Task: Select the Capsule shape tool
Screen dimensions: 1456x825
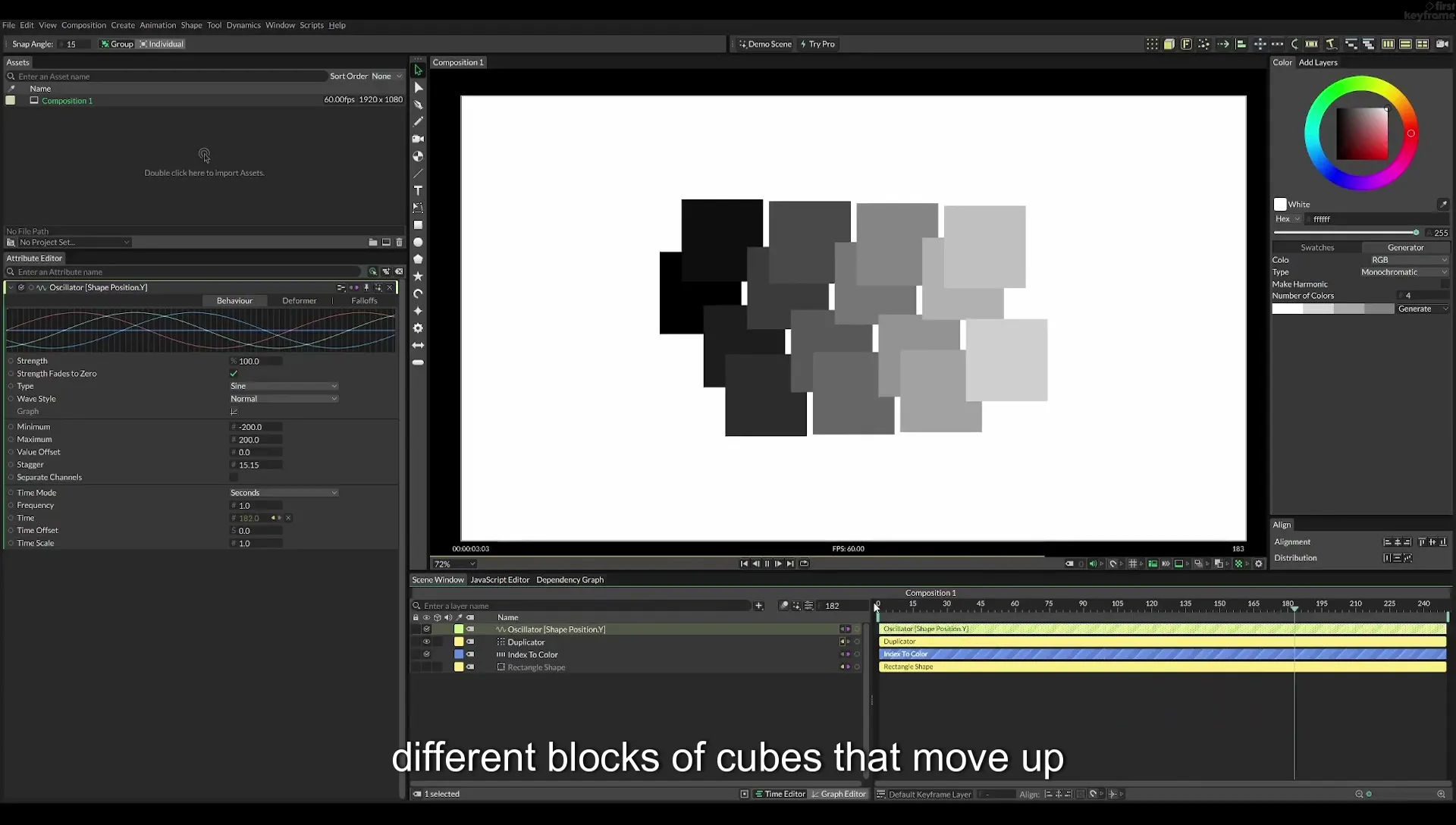Action: 418,362
